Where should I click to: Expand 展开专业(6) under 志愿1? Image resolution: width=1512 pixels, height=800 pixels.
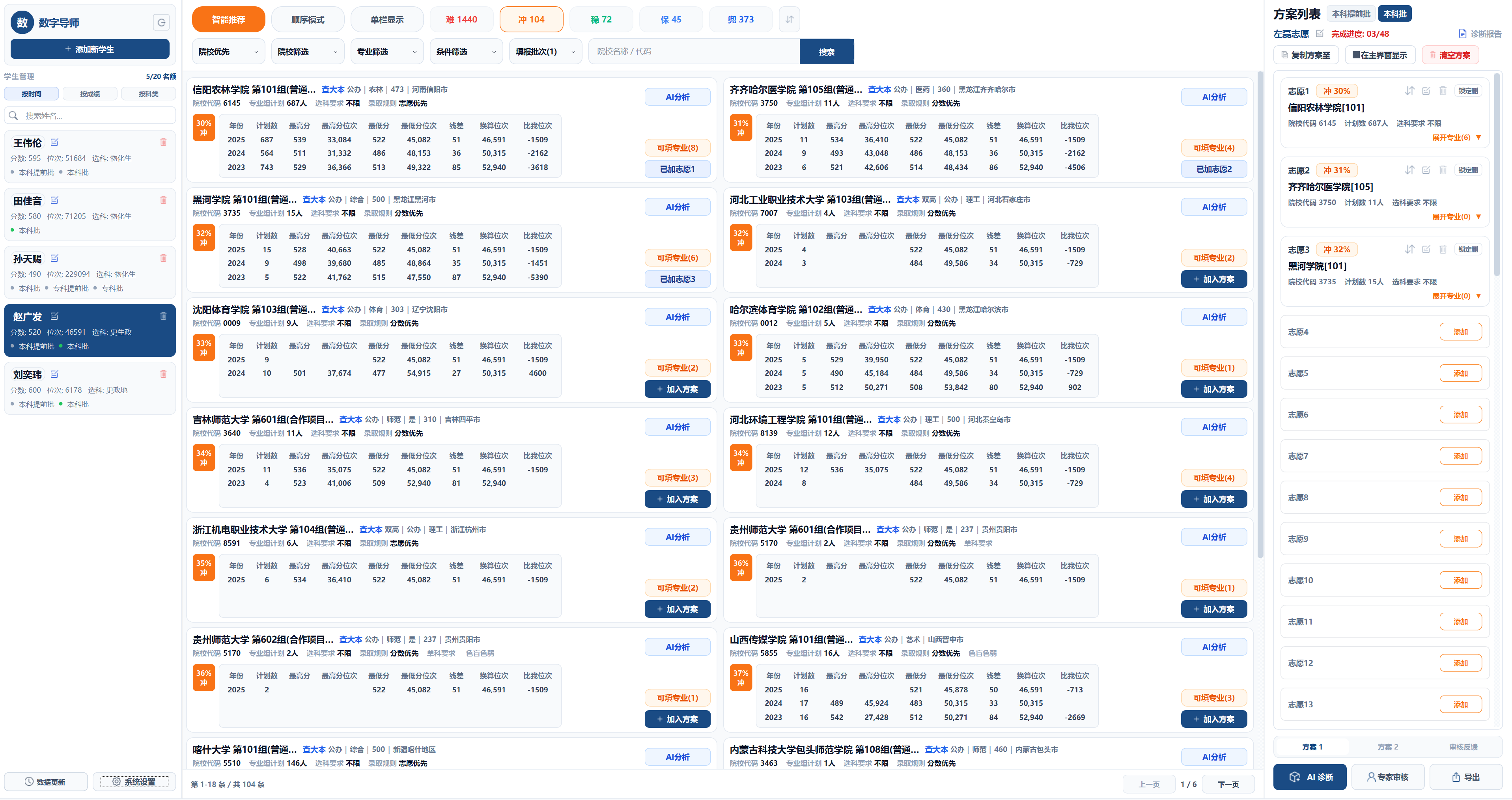(1456, 137)
